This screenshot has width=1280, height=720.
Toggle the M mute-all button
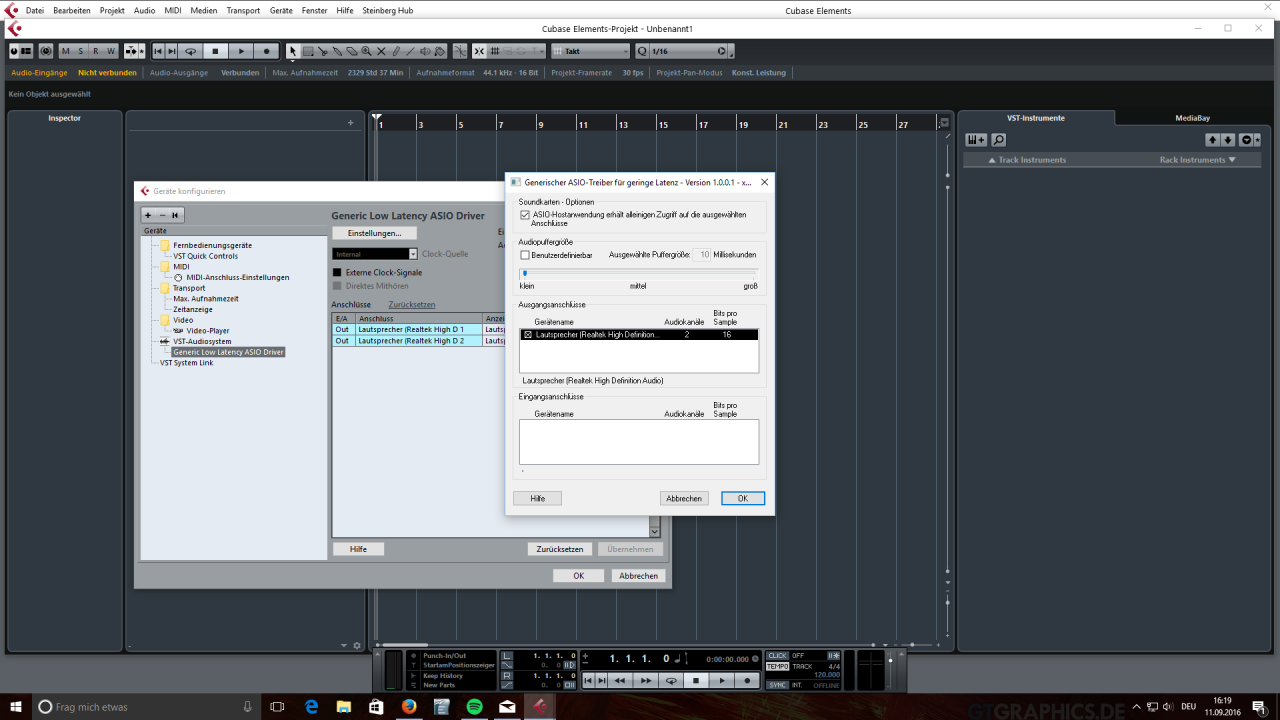(x=66, y=51)
